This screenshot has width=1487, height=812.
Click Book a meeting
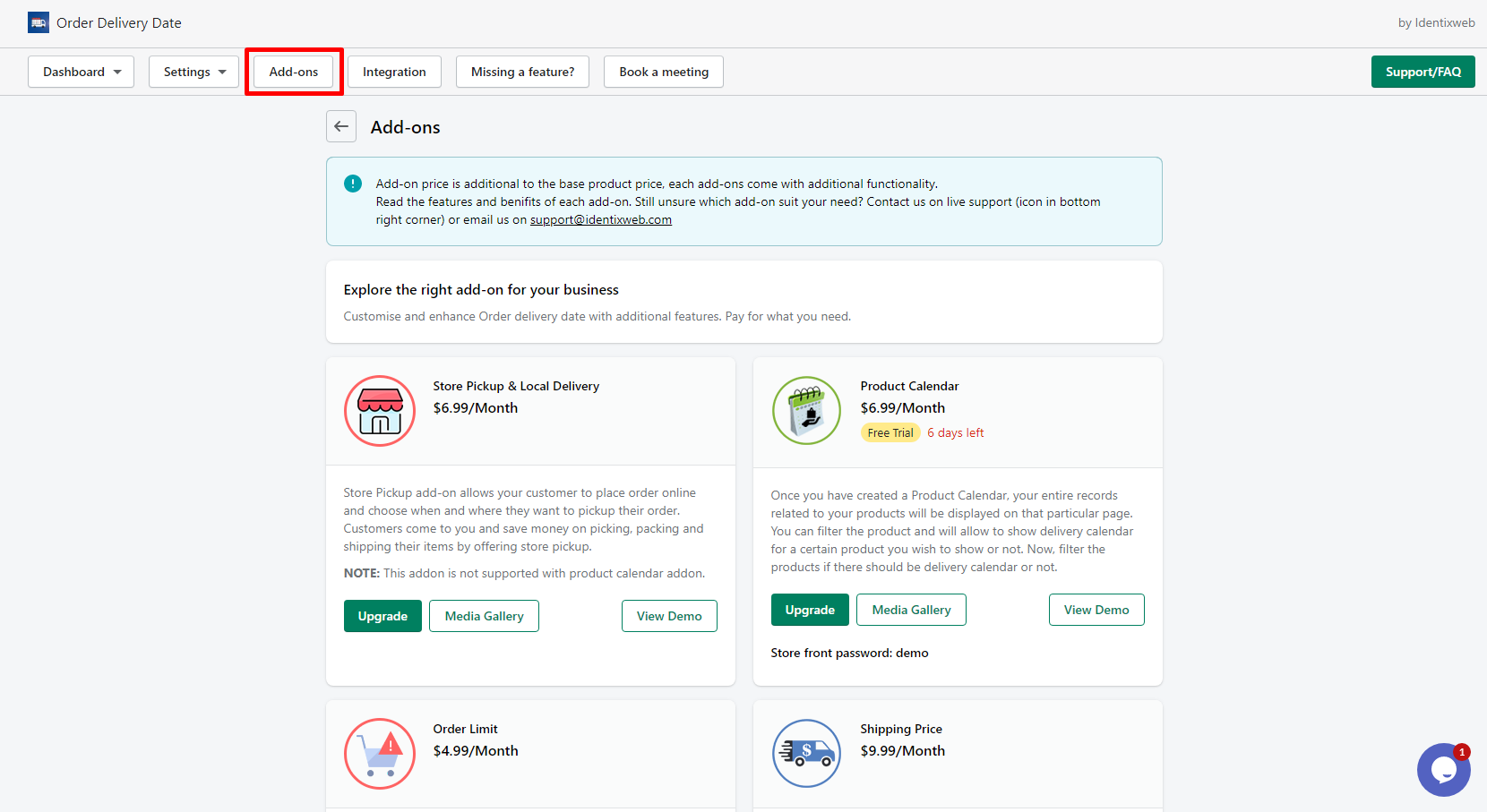(x=664, y=72)
